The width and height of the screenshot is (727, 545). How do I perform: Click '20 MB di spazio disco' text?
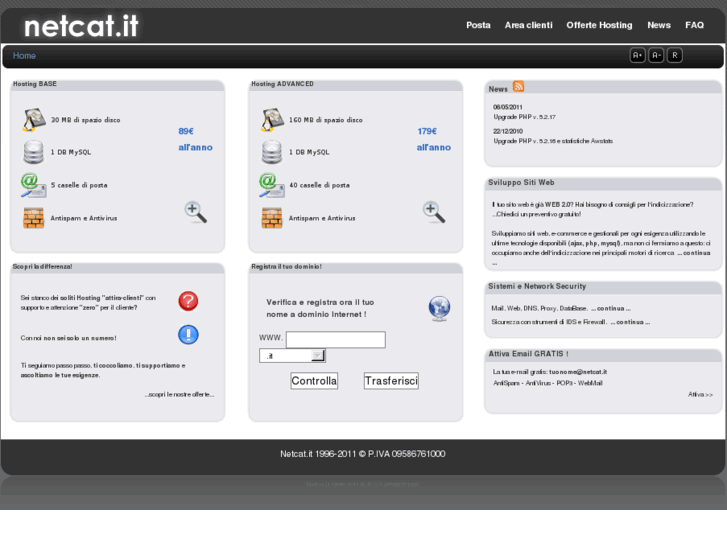85,120
